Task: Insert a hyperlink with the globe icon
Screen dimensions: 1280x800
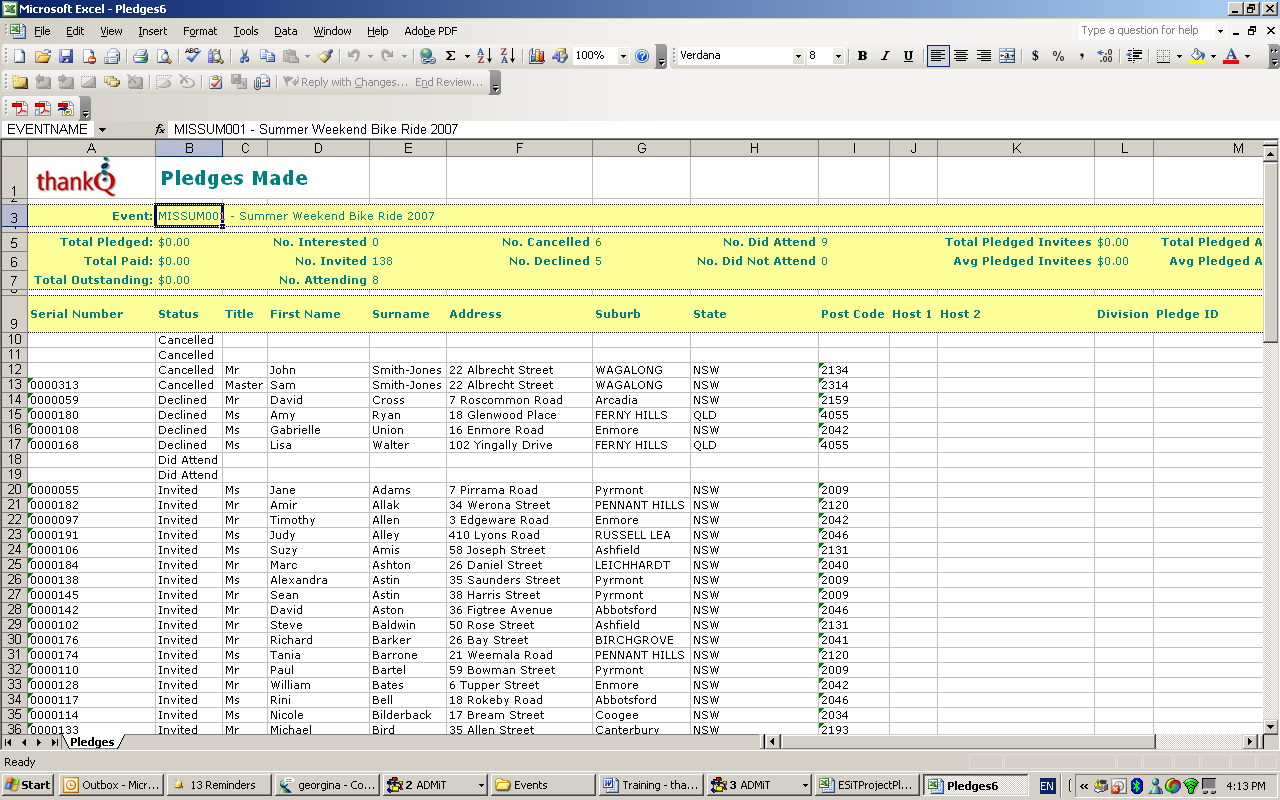Action: tap(428, 56)
